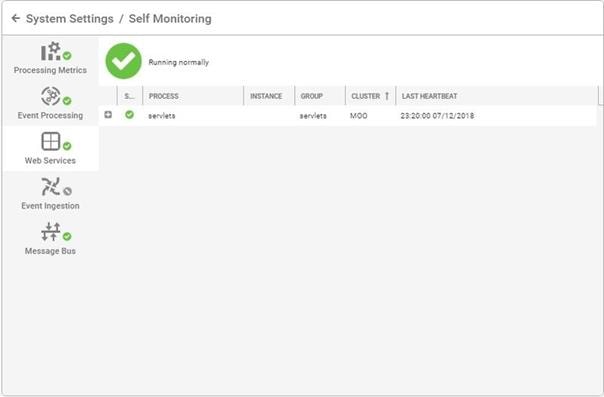Select the Web Services label

50,161
